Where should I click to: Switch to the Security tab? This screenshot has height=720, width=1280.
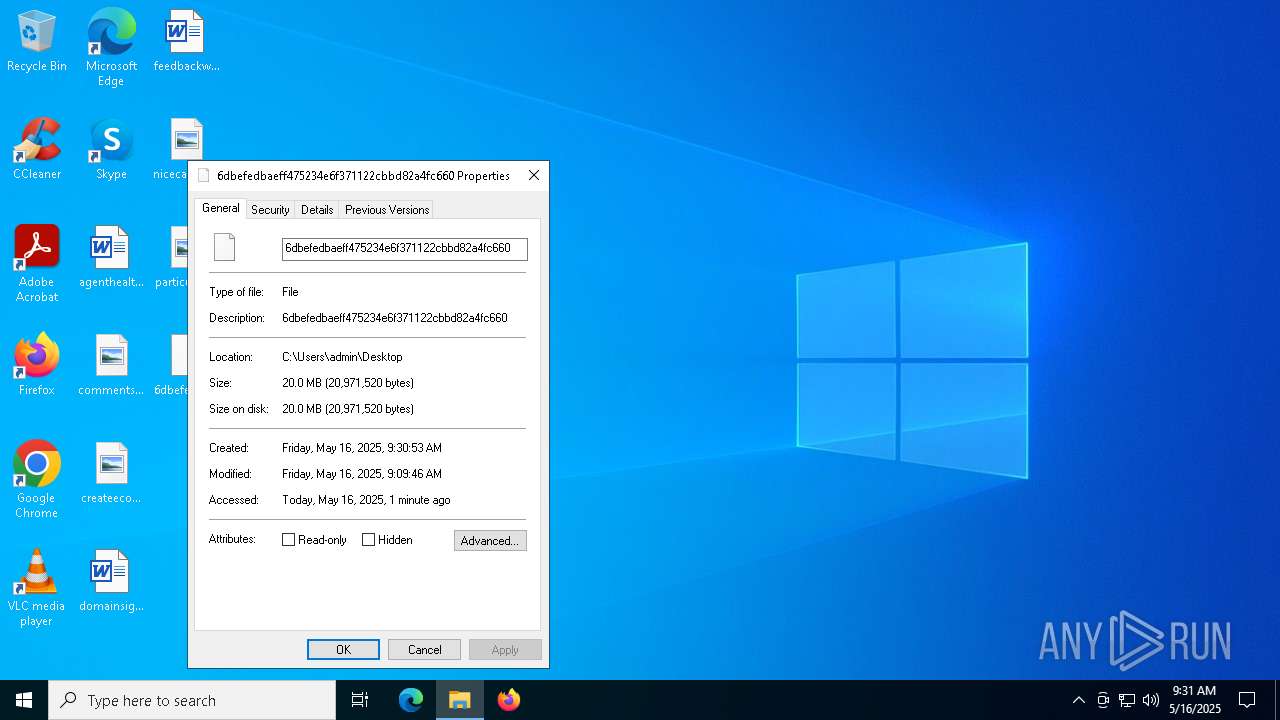270,210
